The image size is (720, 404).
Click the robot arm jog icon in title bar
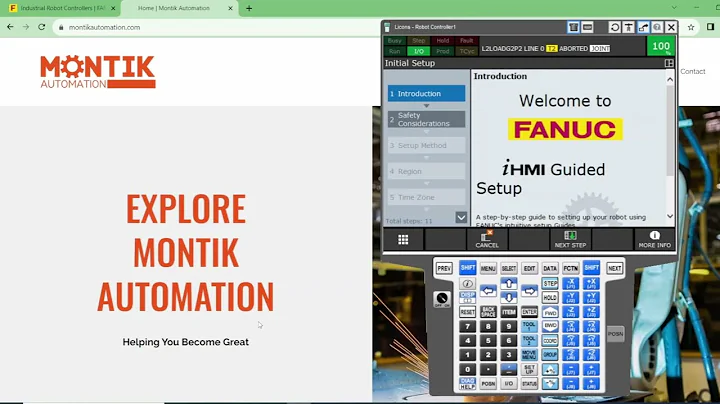[643, 28]
